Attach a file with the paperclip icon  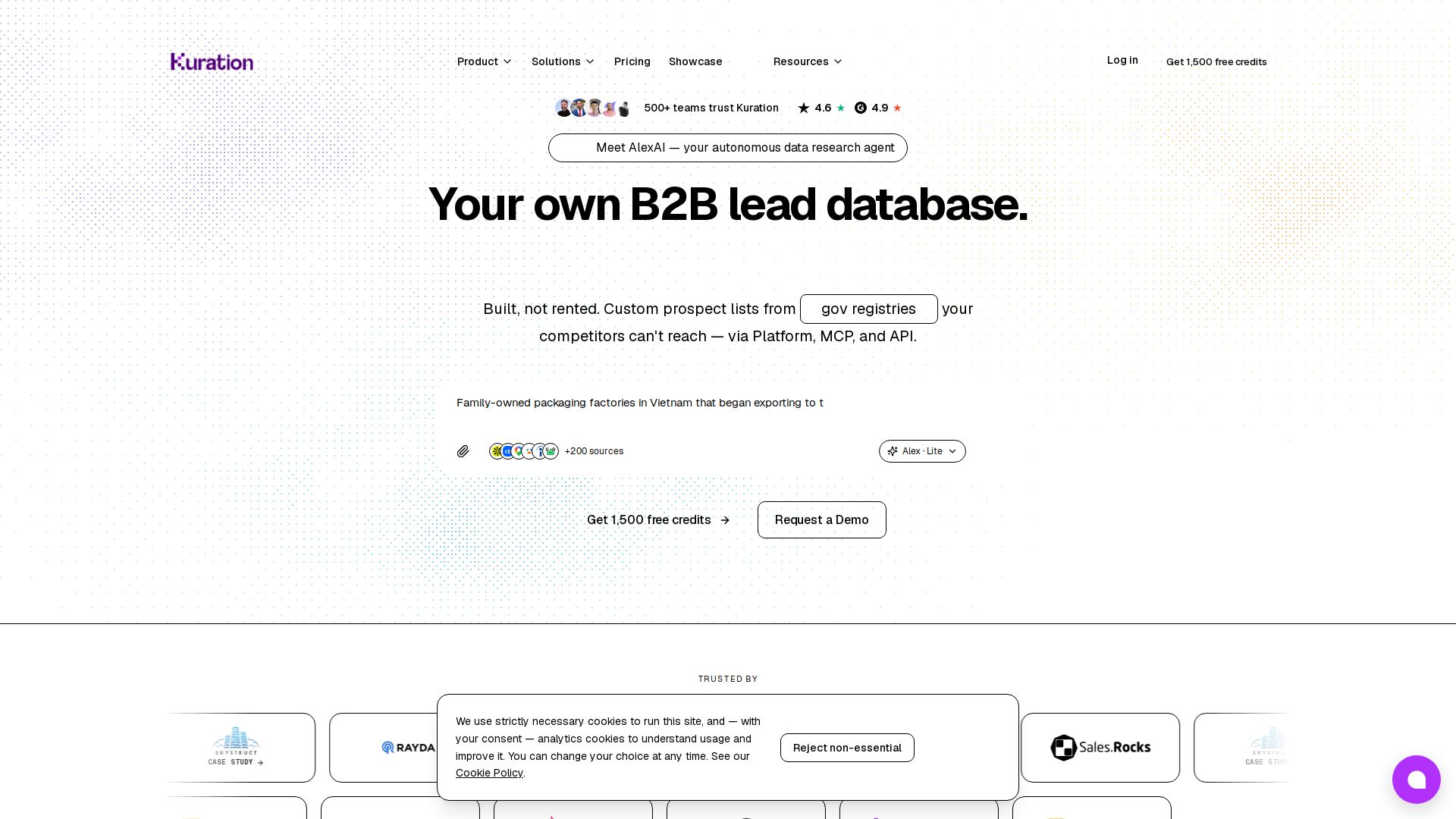click(x=463, y=451)
